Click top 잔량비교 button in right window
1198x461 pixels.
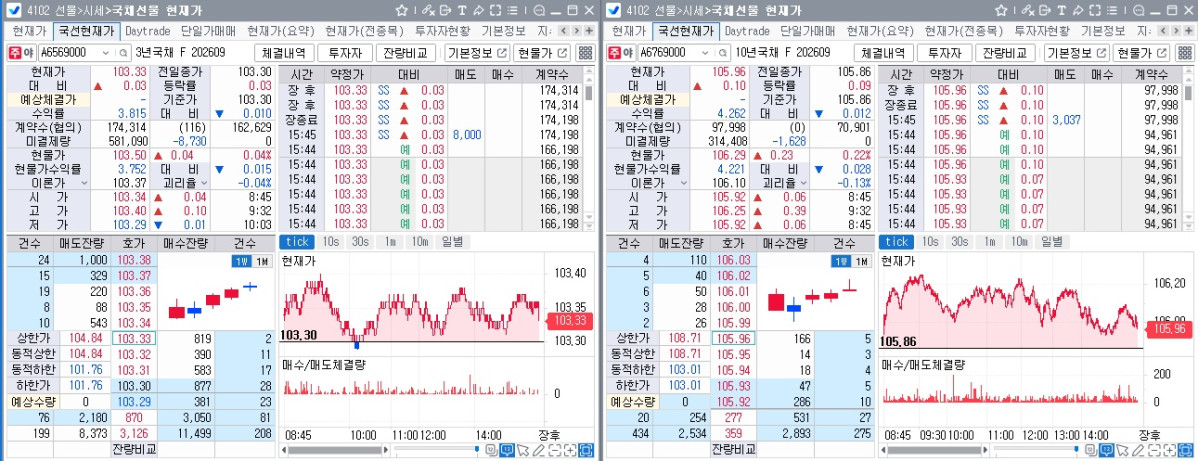pos(1005,53)
